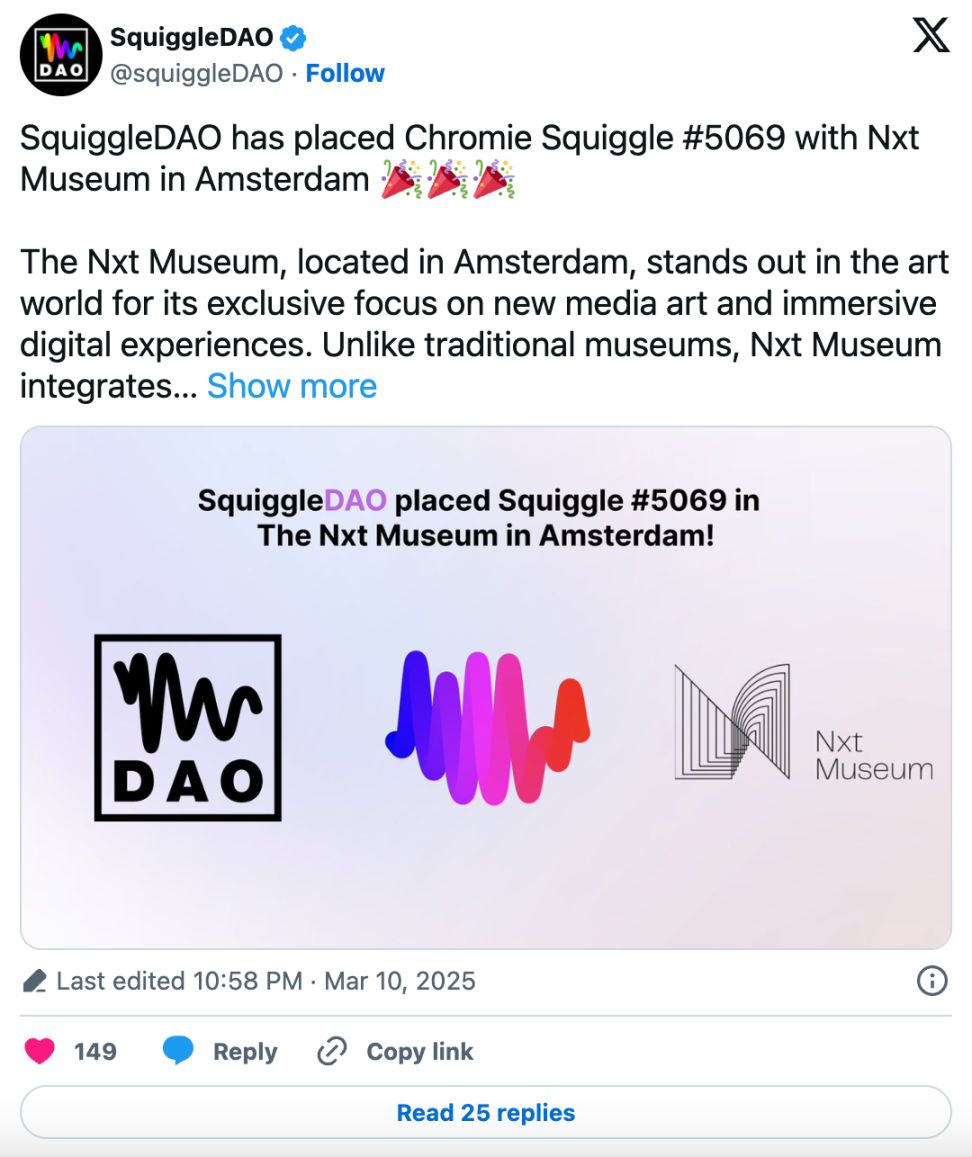Click the pink heart like icon
This screenshot has height=1157, width=972.
pos(40,1051)
